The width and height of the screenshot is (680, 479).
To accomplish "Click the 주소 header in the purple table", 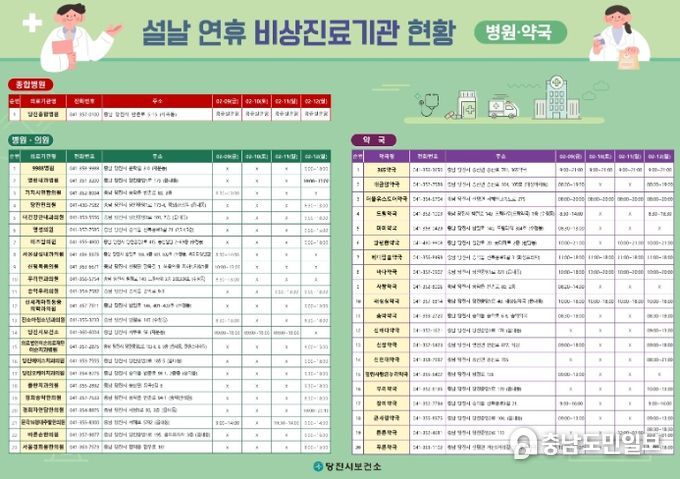I will [500, 156].
